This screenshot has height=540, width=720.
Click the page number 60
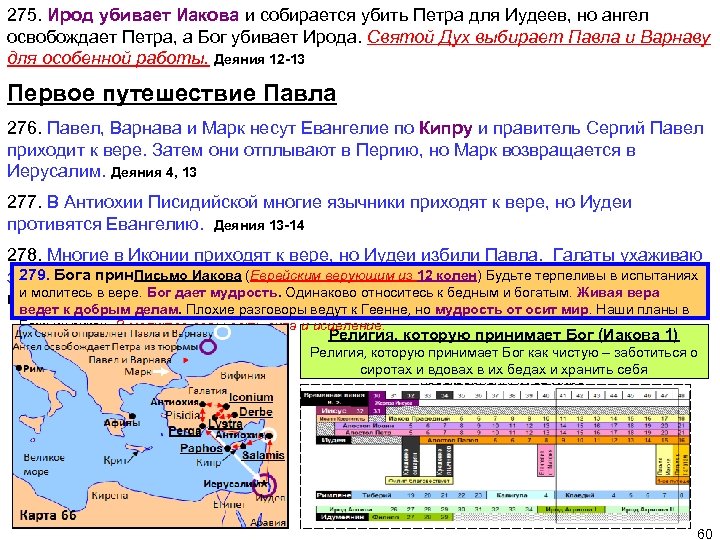[705, 534]
